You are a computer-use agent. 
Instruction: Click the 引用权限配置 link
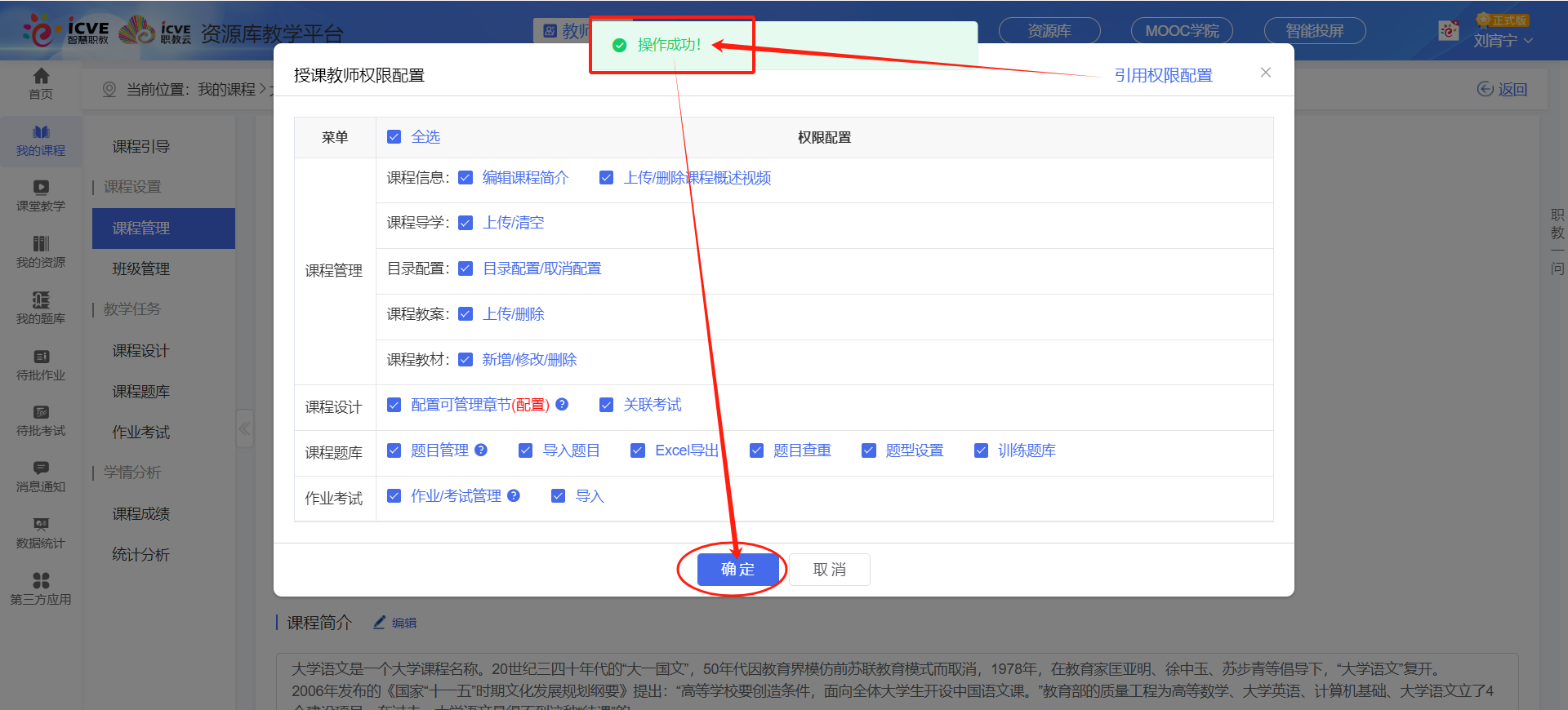pyautogui.click(x=1163, y=75)
